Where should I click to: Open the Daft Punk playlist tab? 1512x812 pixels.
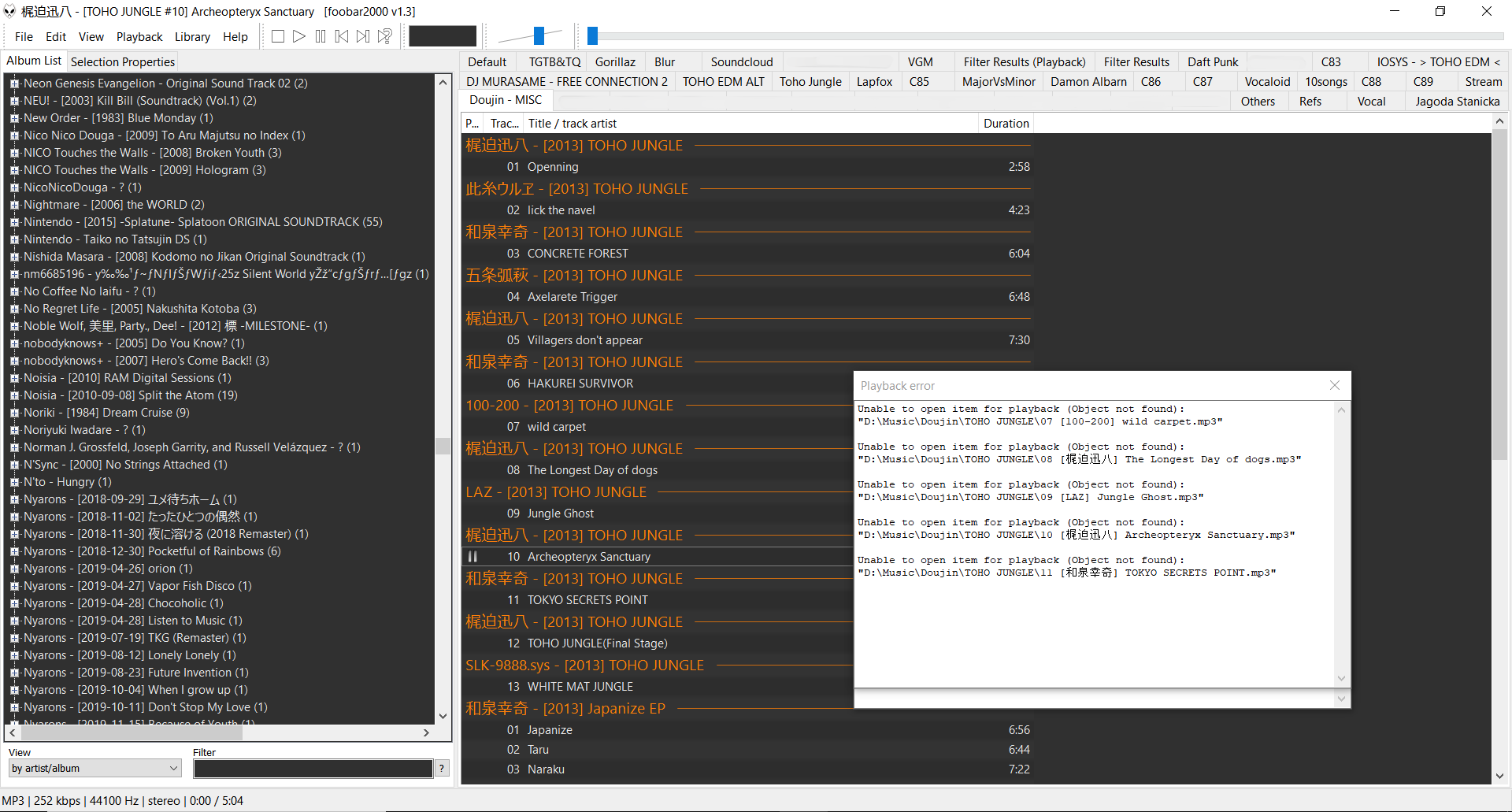click(x=1213, y=61)
